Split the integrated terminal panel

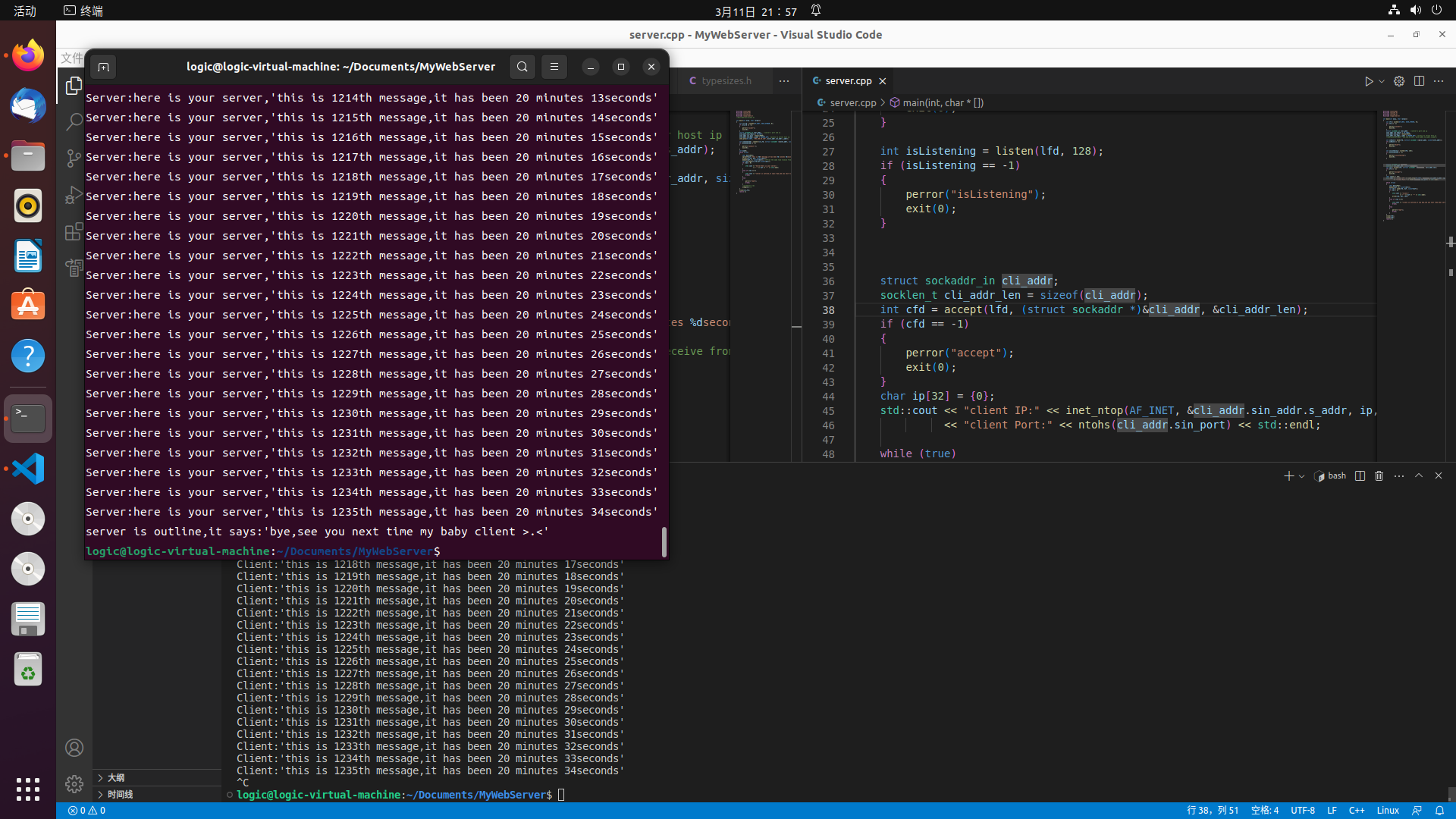[1360, 475]
